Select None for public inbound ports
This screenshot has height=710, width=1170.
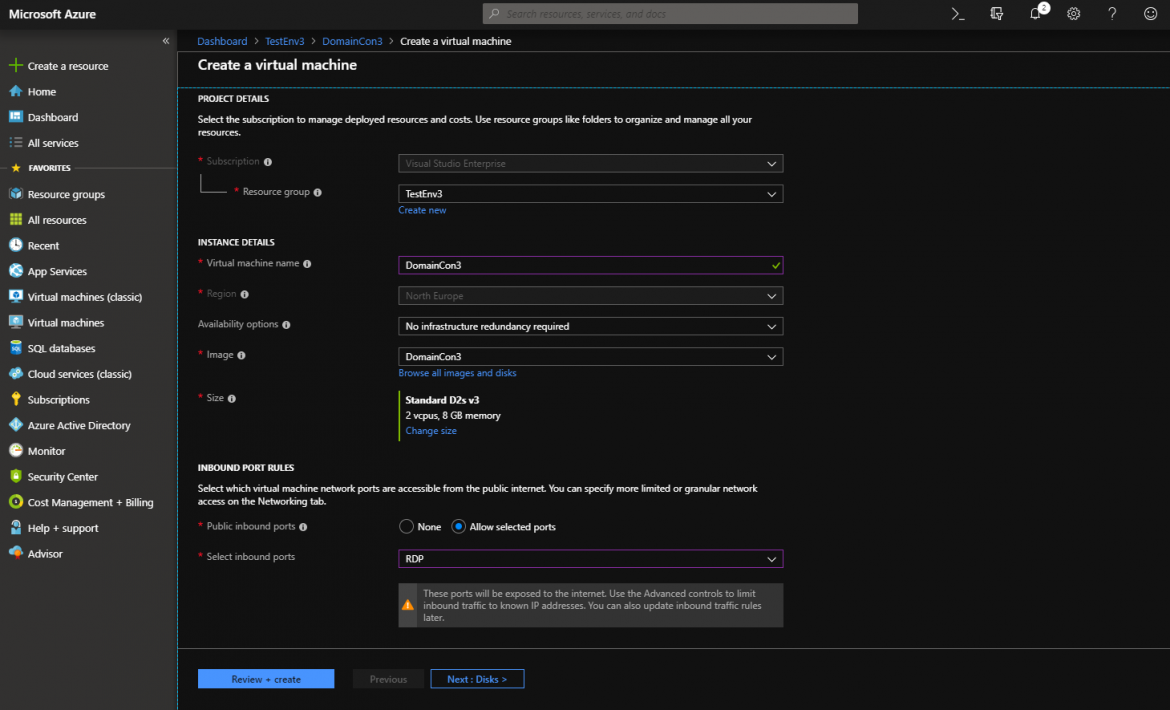coord(406,527)
